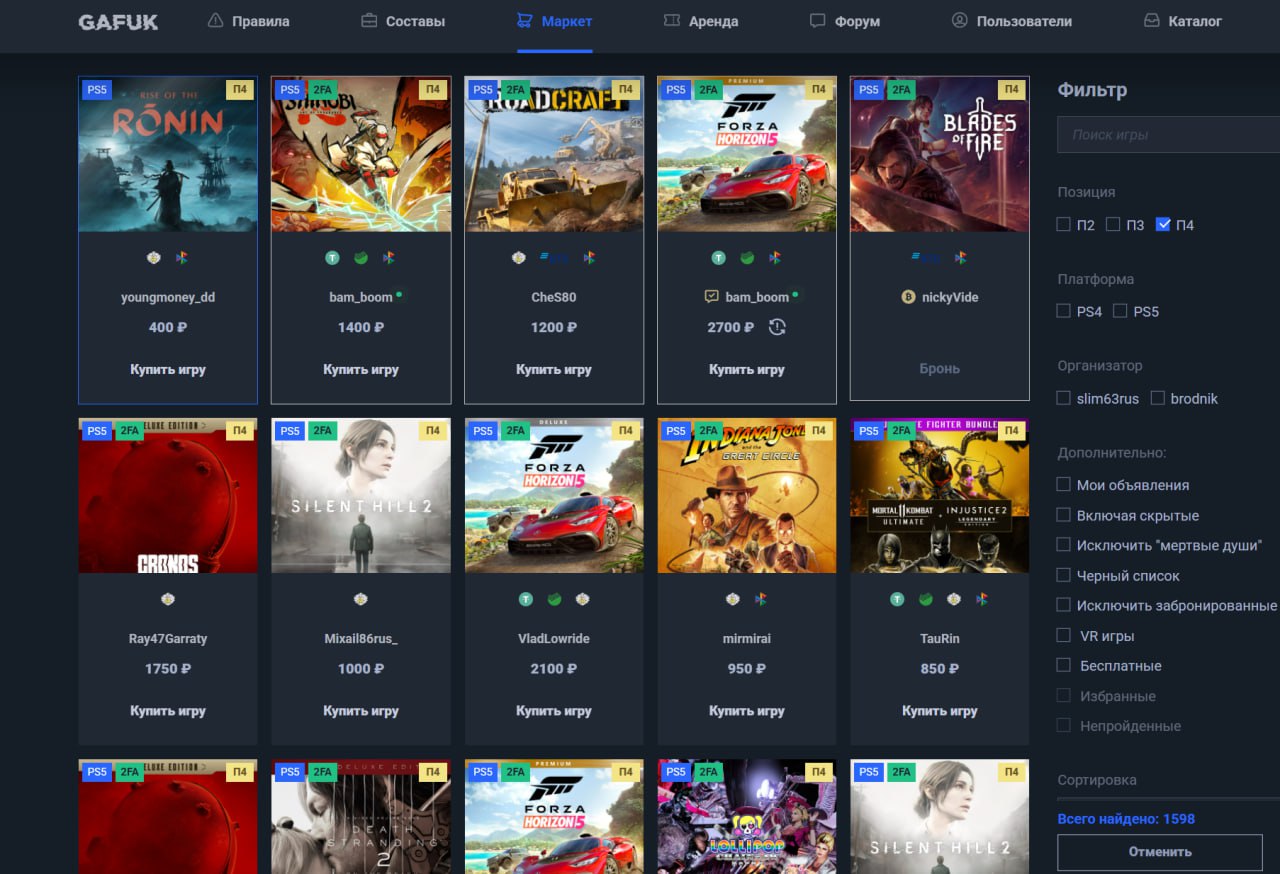
Task: Click the multicolor SBP icon on CheS80's card
Action: [x=589, y=257]
